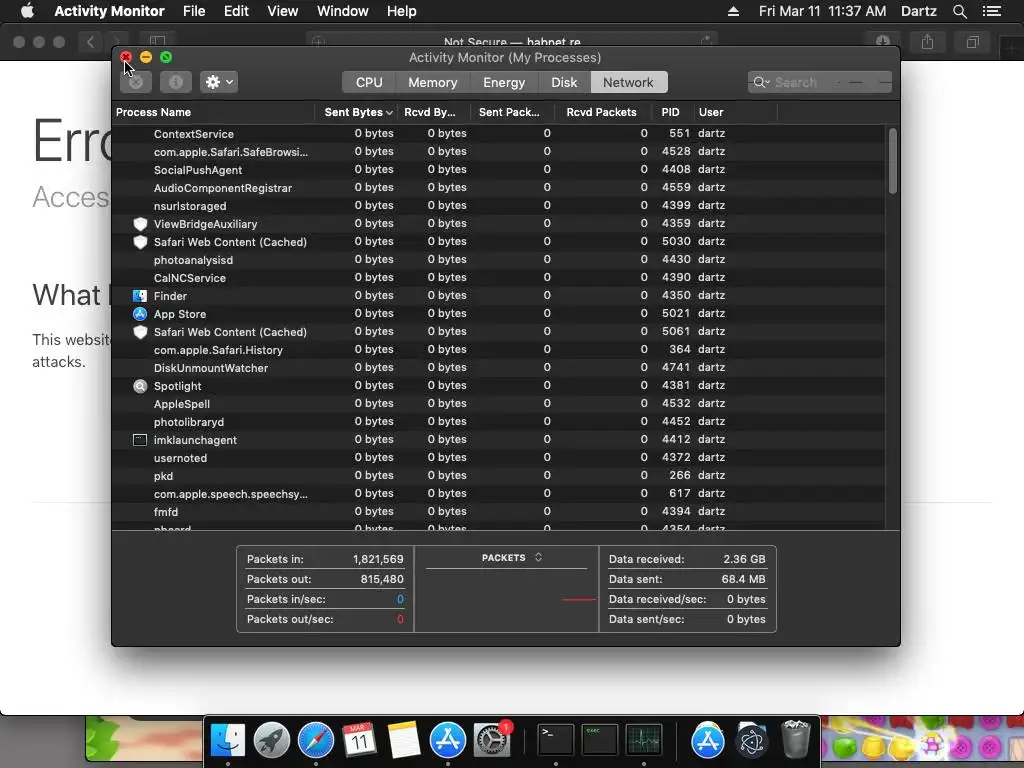Sort by Rcvd Packets column header
Image resolution: width=1024 pixels, height=768 pixels.
(601, 112)
